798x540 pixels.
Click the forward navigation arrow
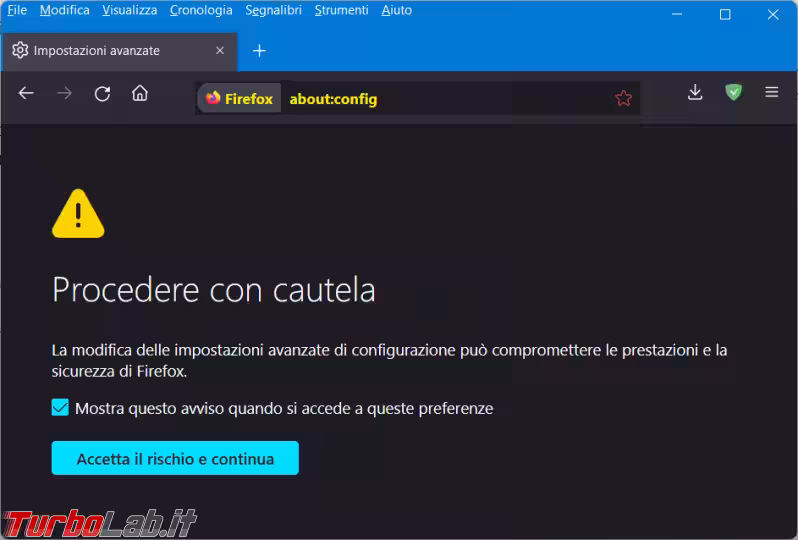click(x=64, y=93)
